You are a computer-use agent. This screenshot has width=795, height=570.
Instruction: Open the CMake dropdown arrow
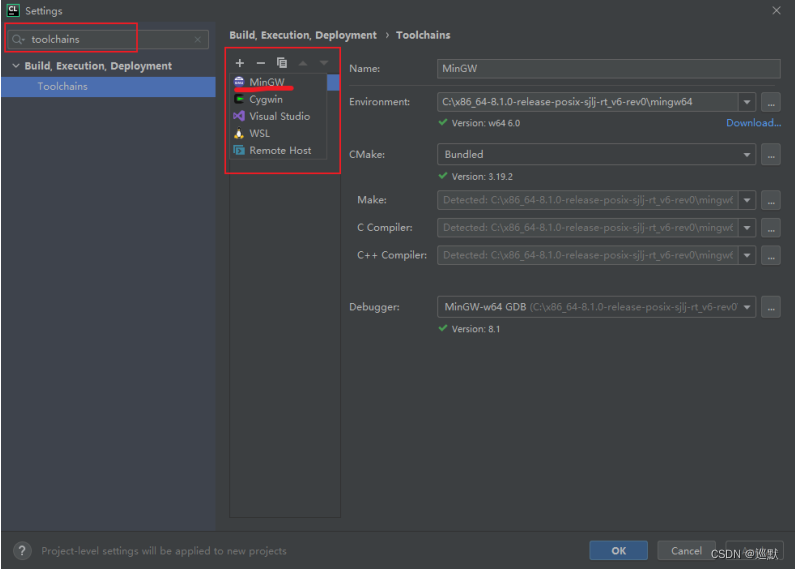point(747,154)
